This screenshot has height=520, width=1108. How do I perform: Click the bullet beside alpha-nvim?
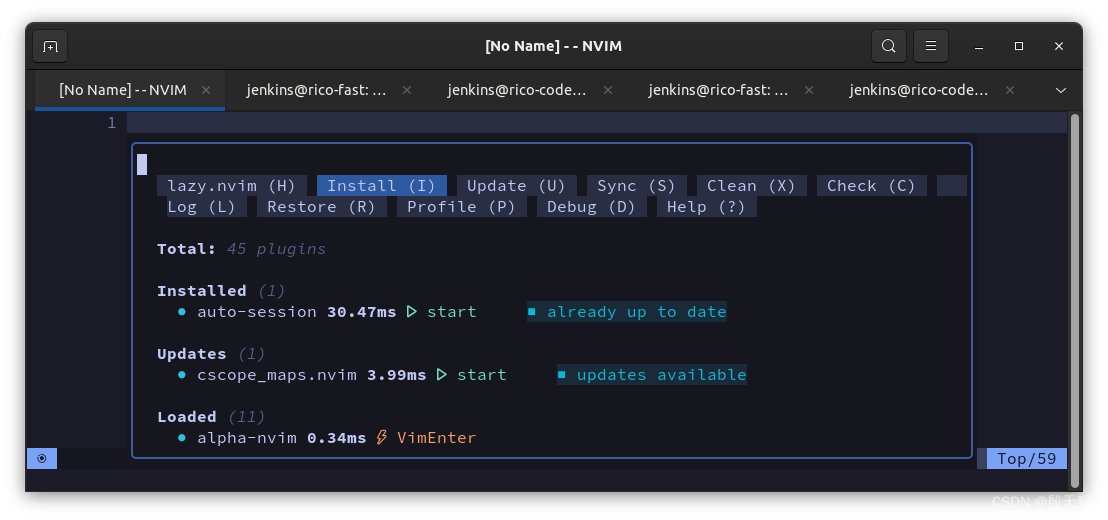click(x=182, y=438)
